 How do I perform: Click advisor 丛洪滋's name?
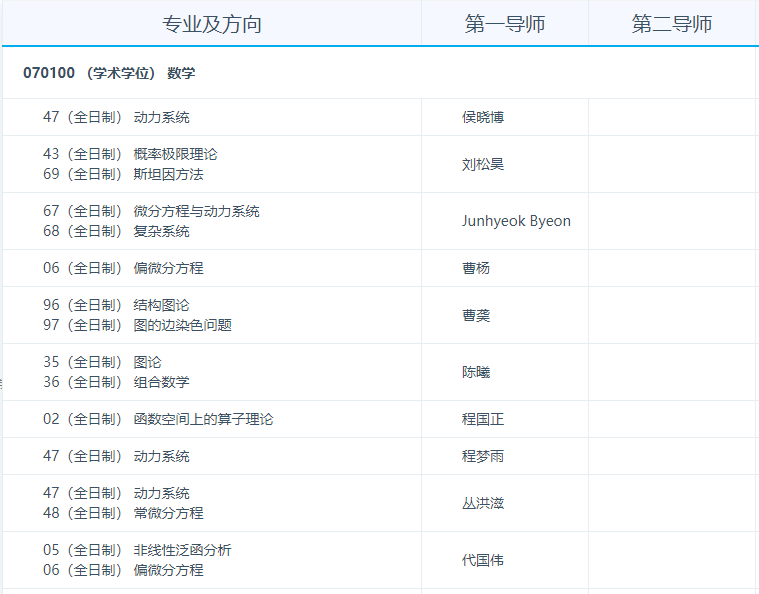(483, 503)
